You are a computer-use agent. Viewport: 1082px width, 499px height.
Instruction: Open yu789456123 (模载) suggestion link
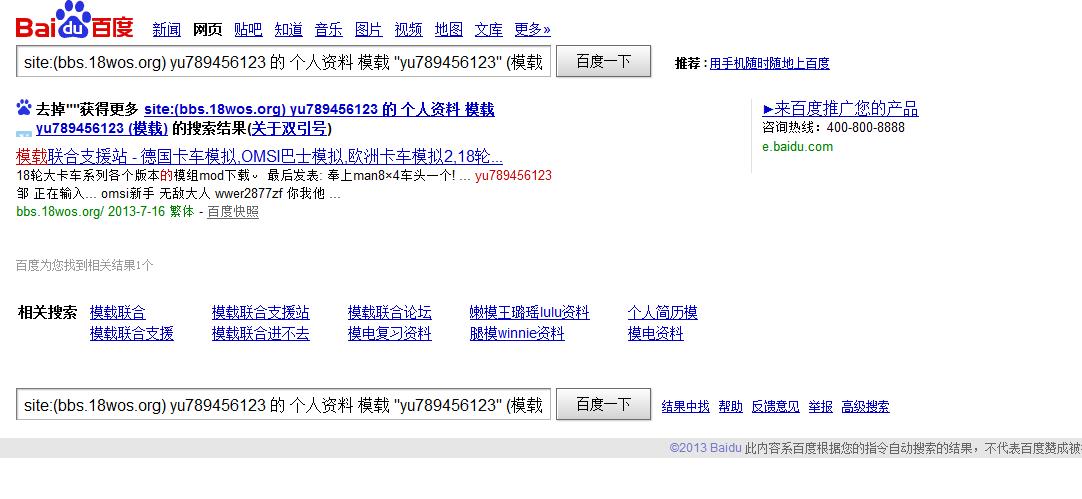point(101,128)
